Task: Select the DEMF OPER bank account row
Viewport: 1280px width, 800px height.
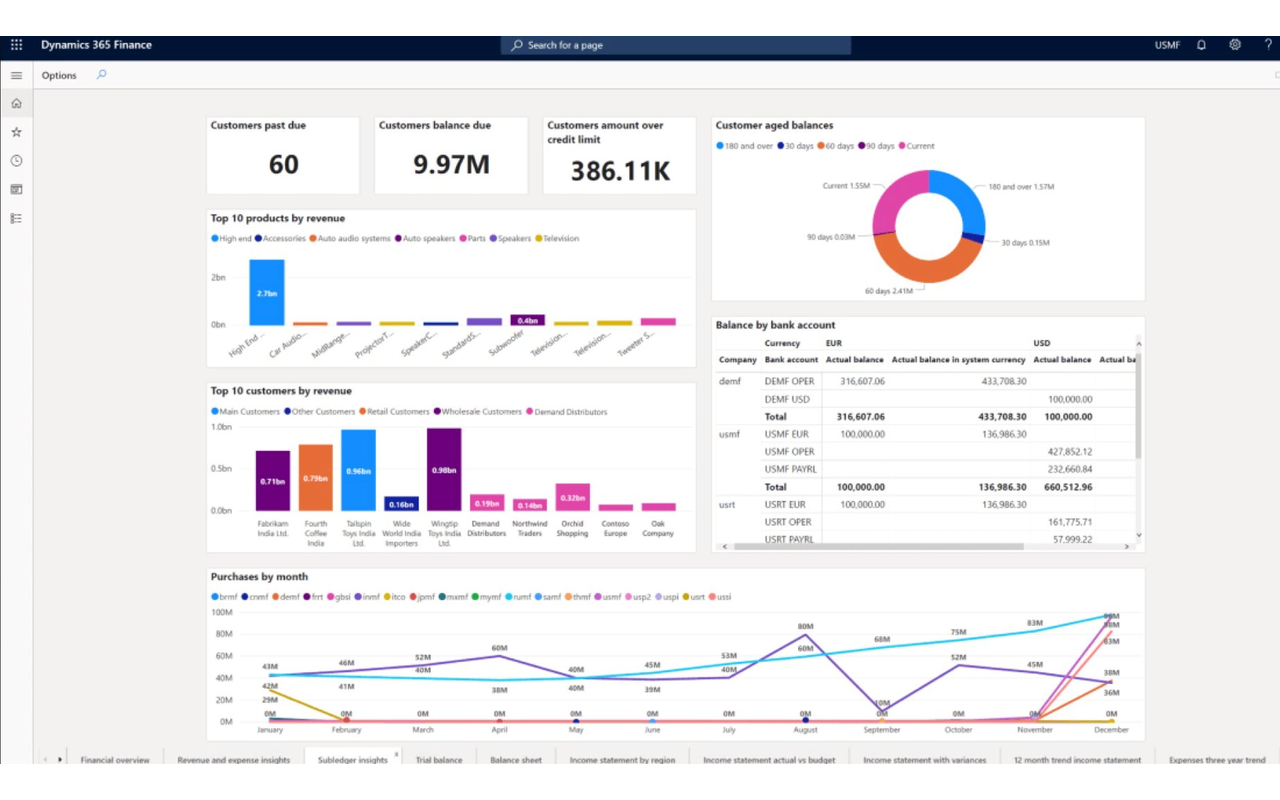Action: [928, 381]
